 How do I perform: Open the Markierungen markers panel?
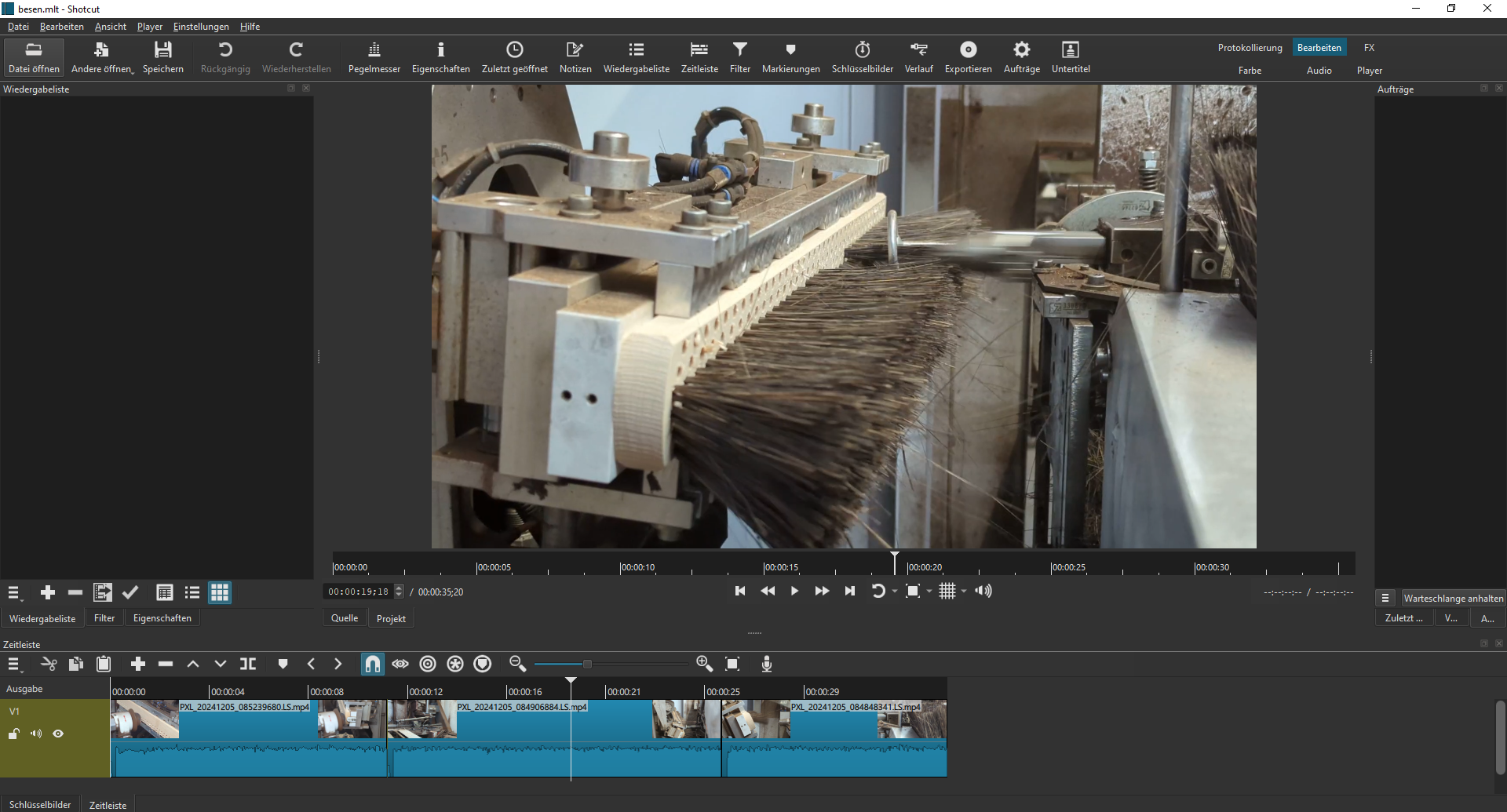coord(790,57)
